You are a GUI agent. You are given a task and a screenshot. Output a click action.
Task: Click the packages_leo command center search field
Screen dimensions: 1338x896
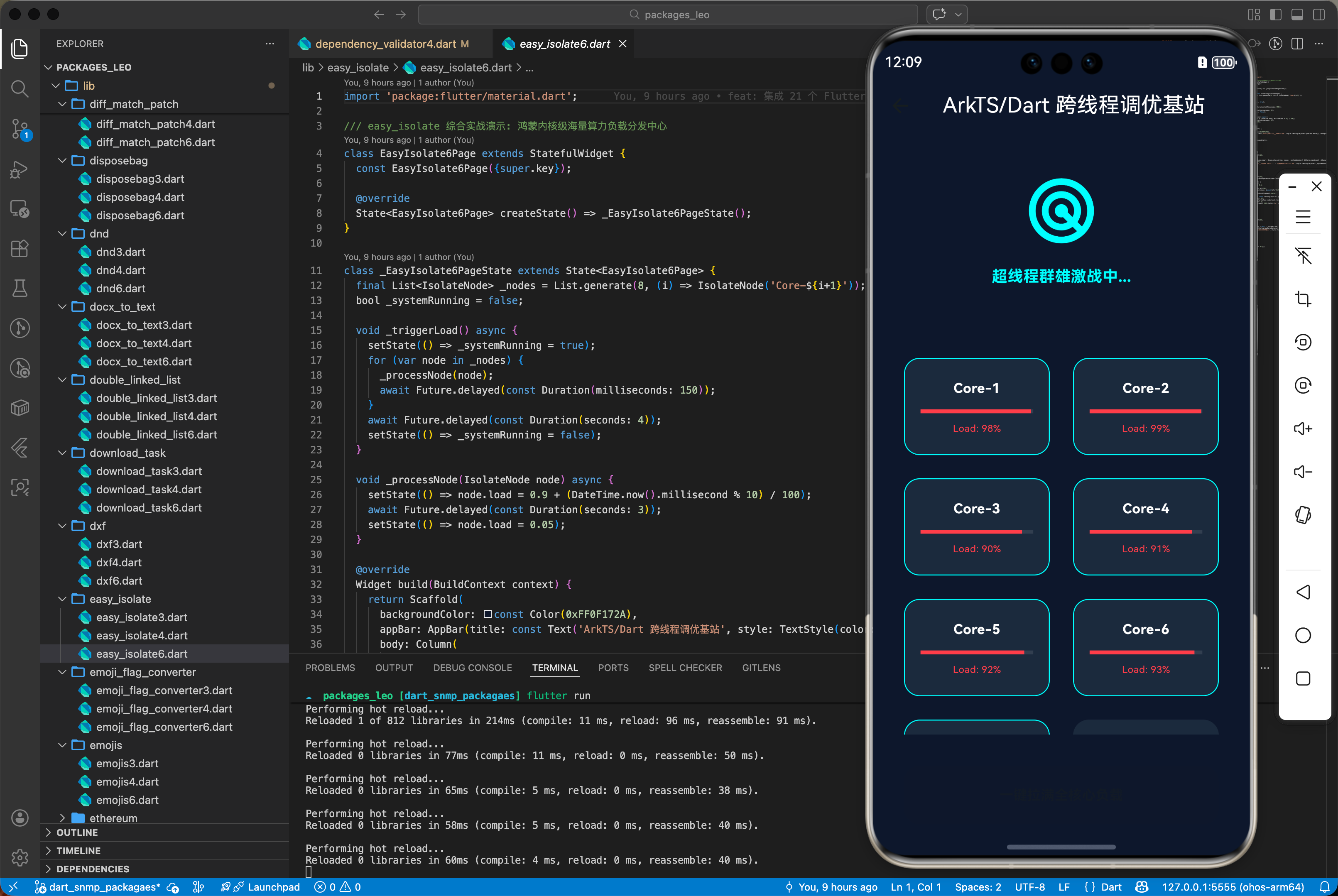668,14
